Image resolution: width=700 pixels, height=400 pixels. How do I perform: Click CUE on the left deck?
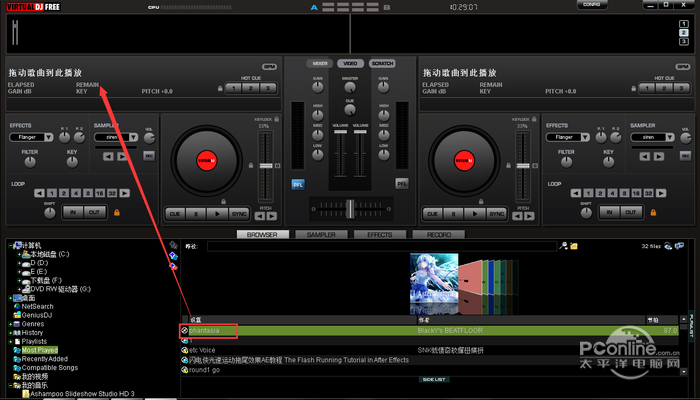pos(175,214)
